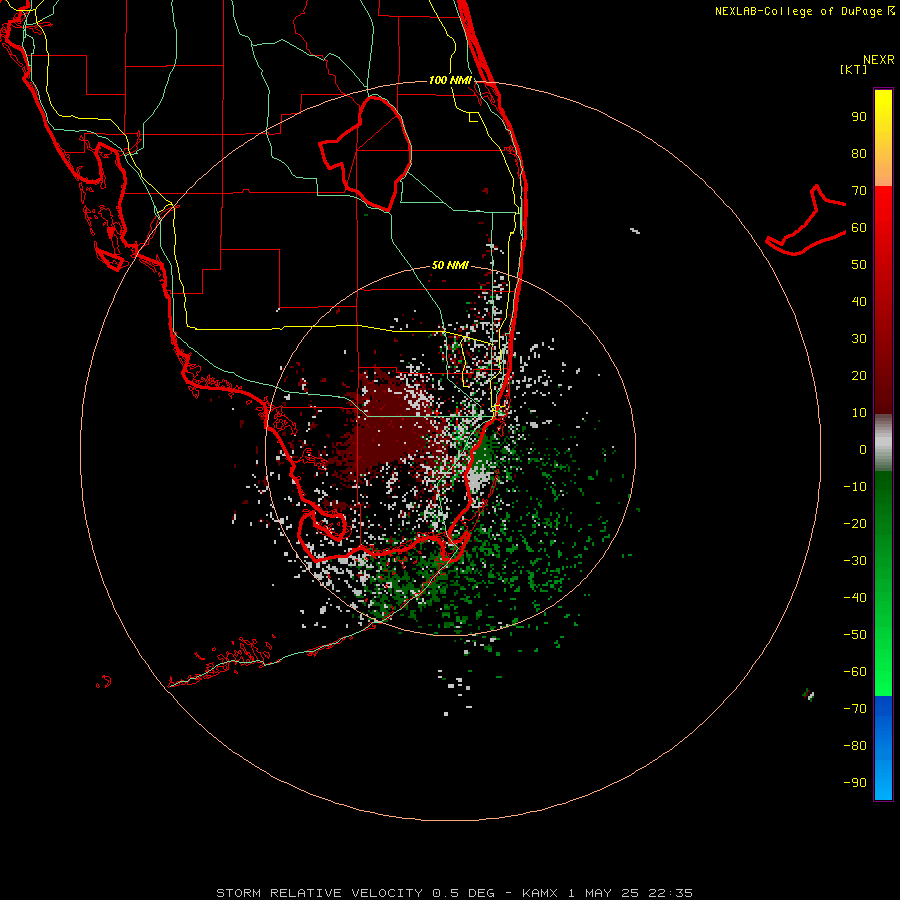Click the KAMX station identifier in caption

click(540, 893)
